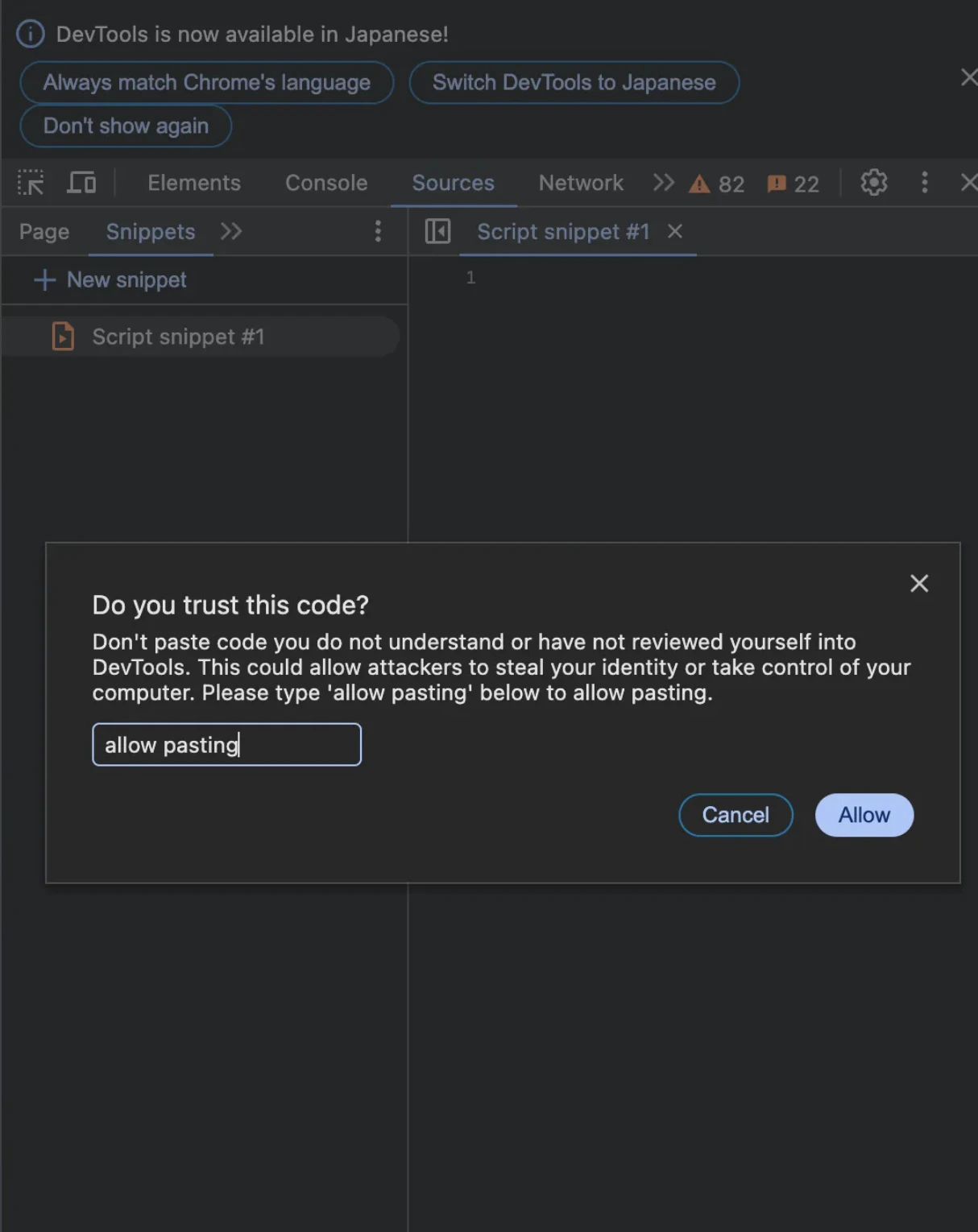Click Don't show again button
Viewport: 978px width, 1232px height.
point(126,126)
